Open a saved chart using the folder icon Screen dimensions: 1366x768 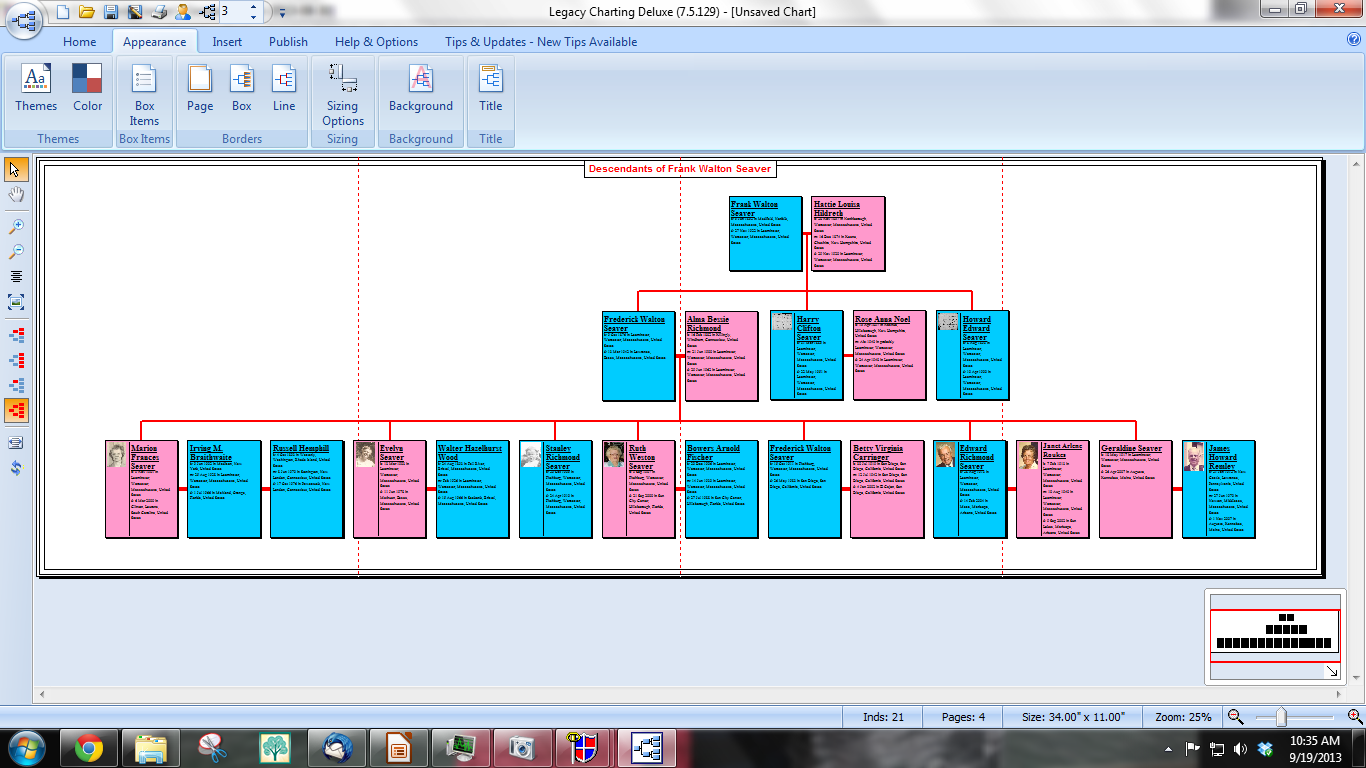(85, 11)
